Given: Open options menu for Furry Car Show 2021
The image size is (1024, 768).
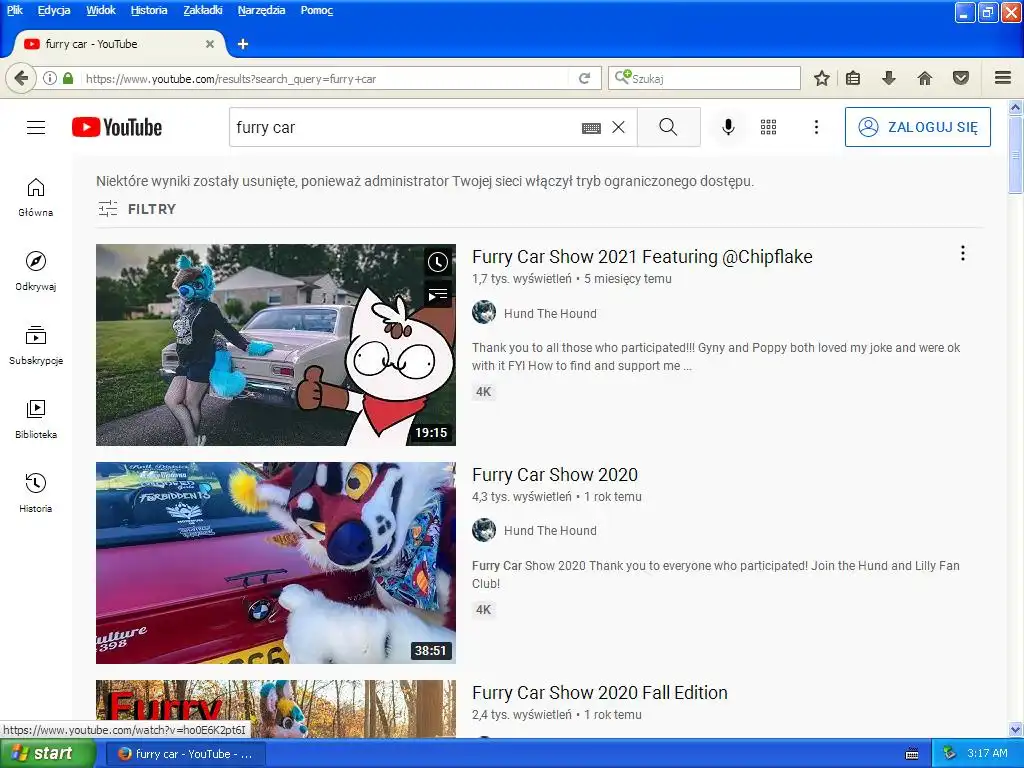Looking at the screenshot, I should (963, 253).
